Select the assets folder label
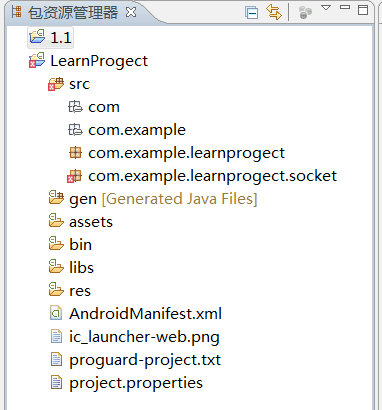The height and width of the screenshot is (410, 382). pyautogui.click(x=91, y=222)
